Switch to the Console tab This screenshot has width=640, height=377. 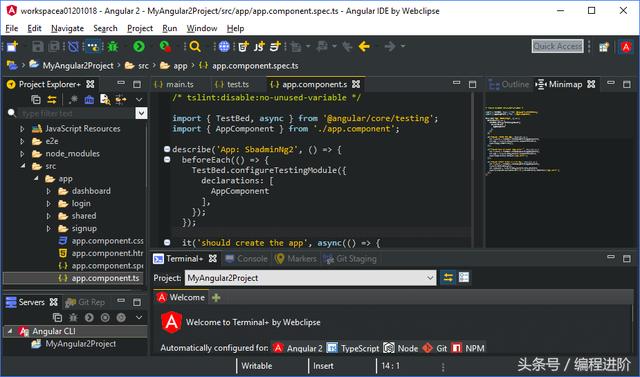pos(247,259)
